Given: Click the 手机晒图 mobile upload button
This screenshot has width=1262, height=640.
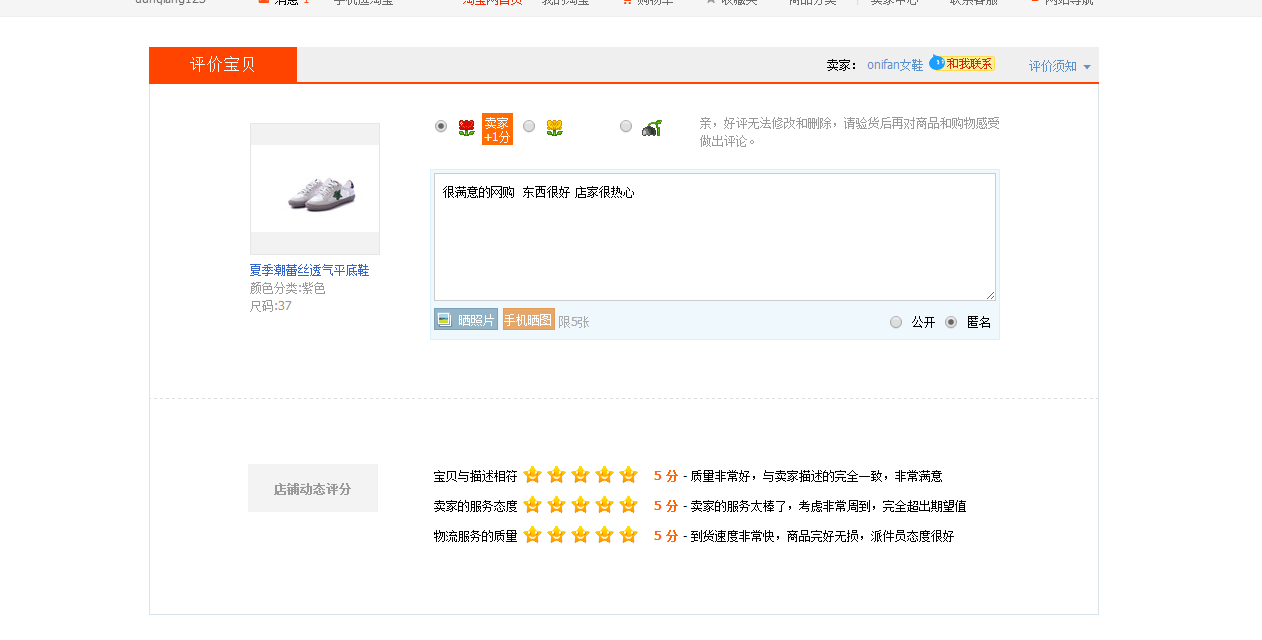Looking at the screenshot, I should pyautogui.click(x=528, y=320).
